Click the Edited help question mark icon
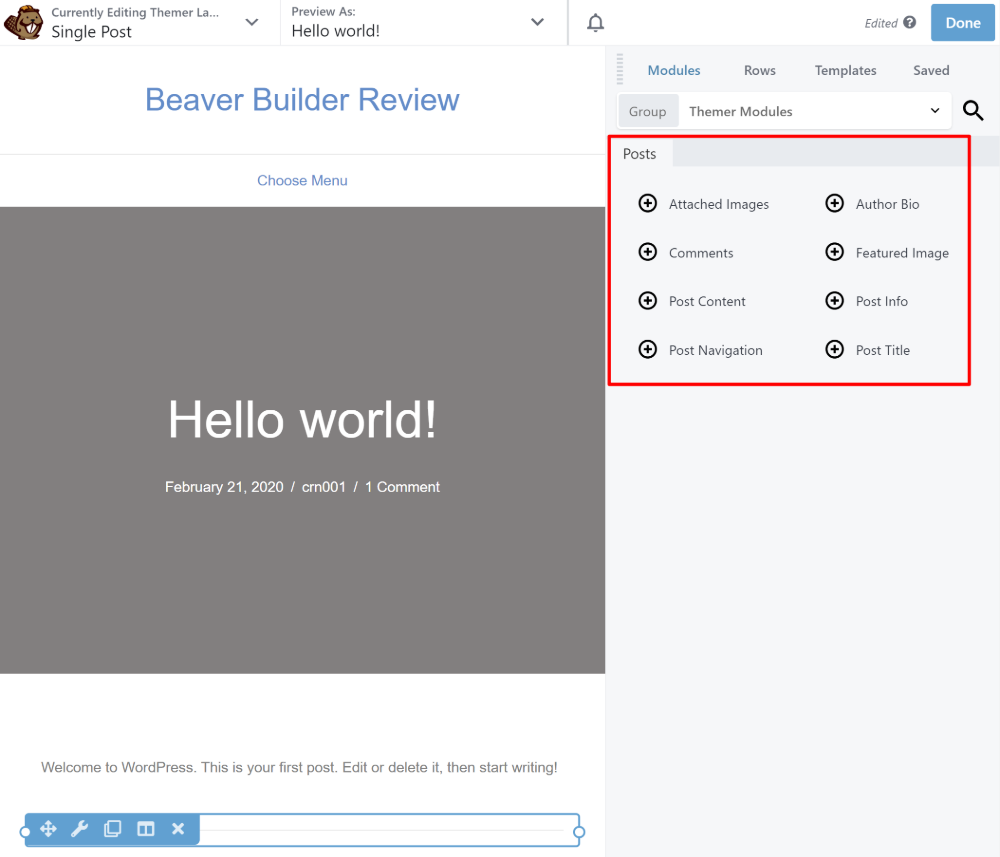1000x857 pixels. pyautogui.click(x=909, y=22)
